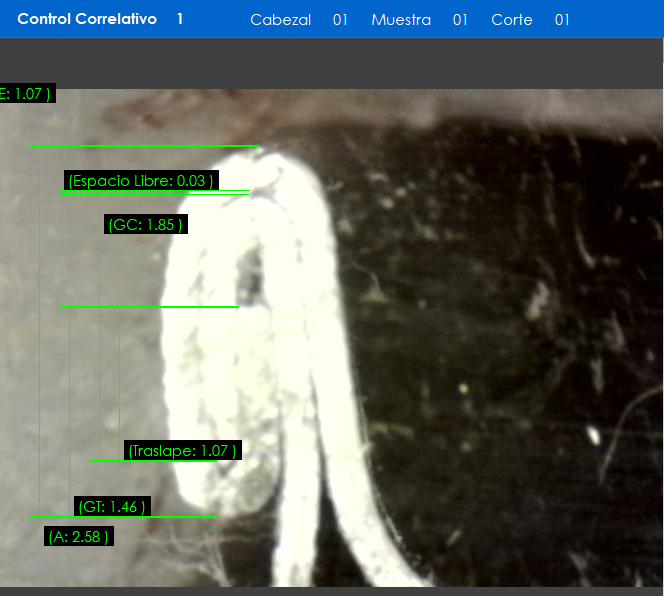Image resolution: width=664 pixels, height=596 pixels.
Task: Select the Control Correlativo number 1
Action: [180, 19]
